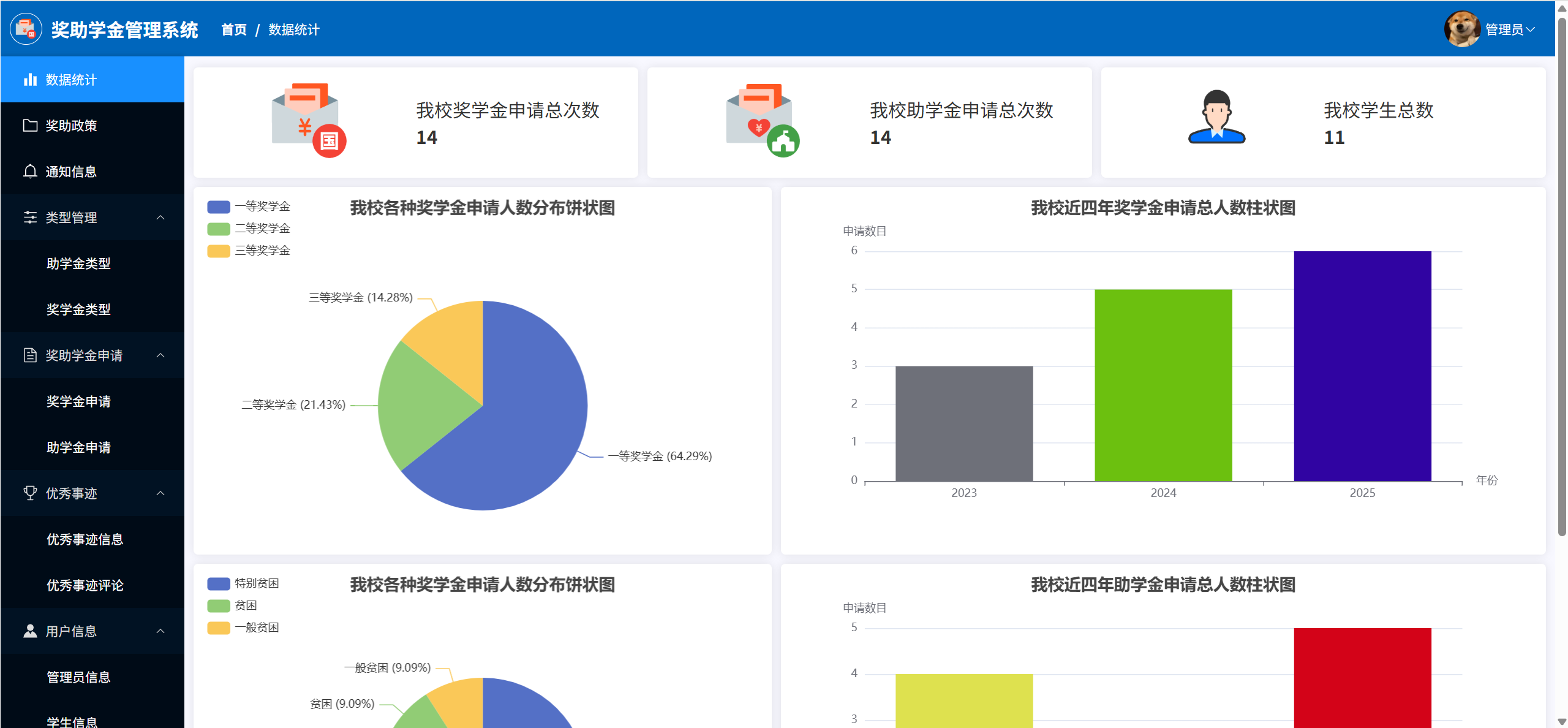Click the 首页 breadcrumb link

[x=234, y=29]
